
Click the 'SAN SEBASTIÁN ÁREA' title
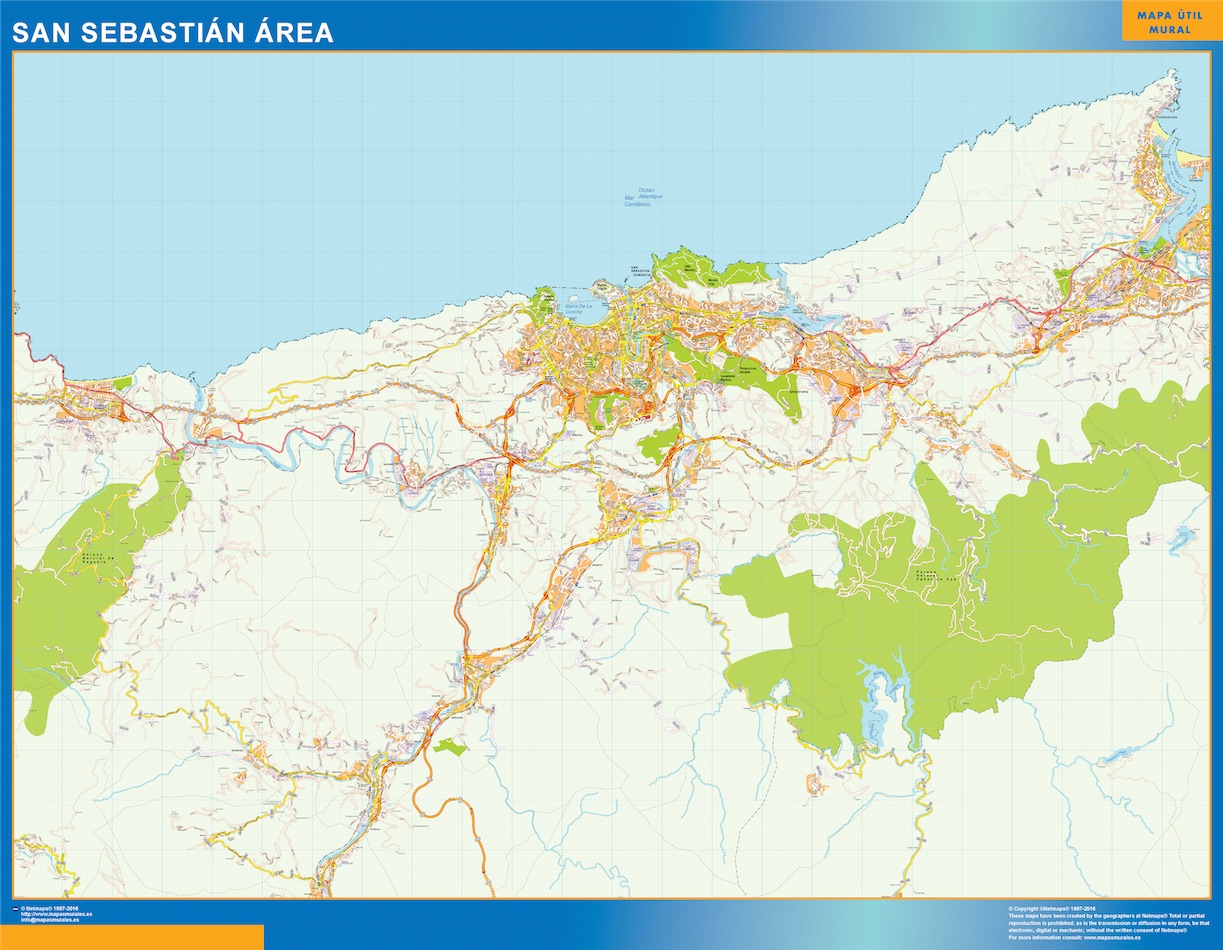point(173,33)
